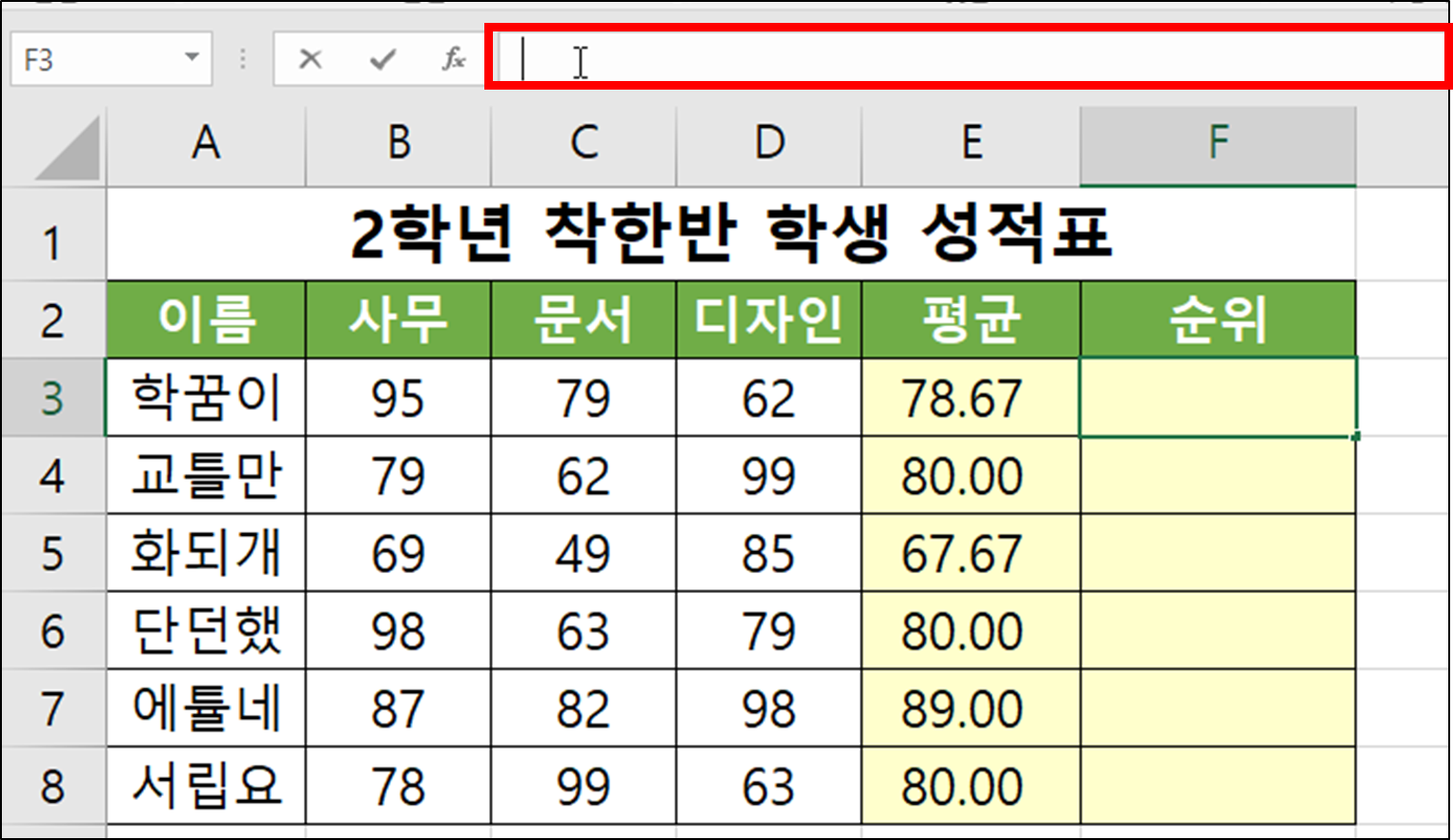
Task: Click the green 평균 header cell
Action: click(x=970, y=320)
